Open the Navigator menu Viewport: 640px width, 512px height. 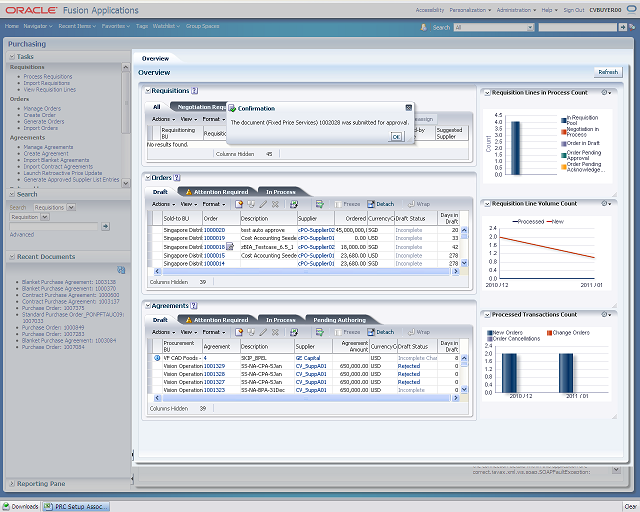38,26
